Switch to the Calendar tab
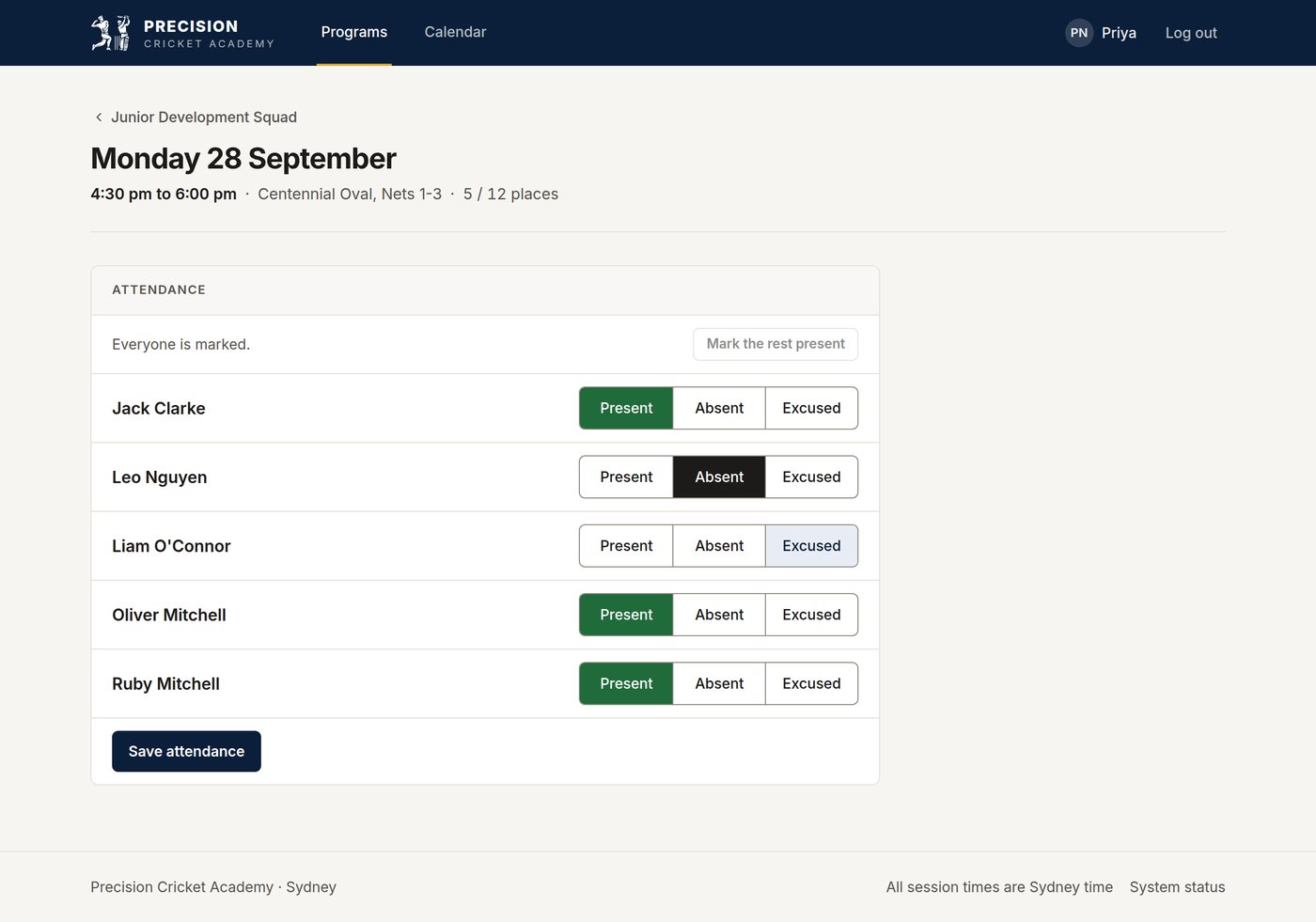The width and height of the screenshot is (1316, 922). tap(455, 32)
